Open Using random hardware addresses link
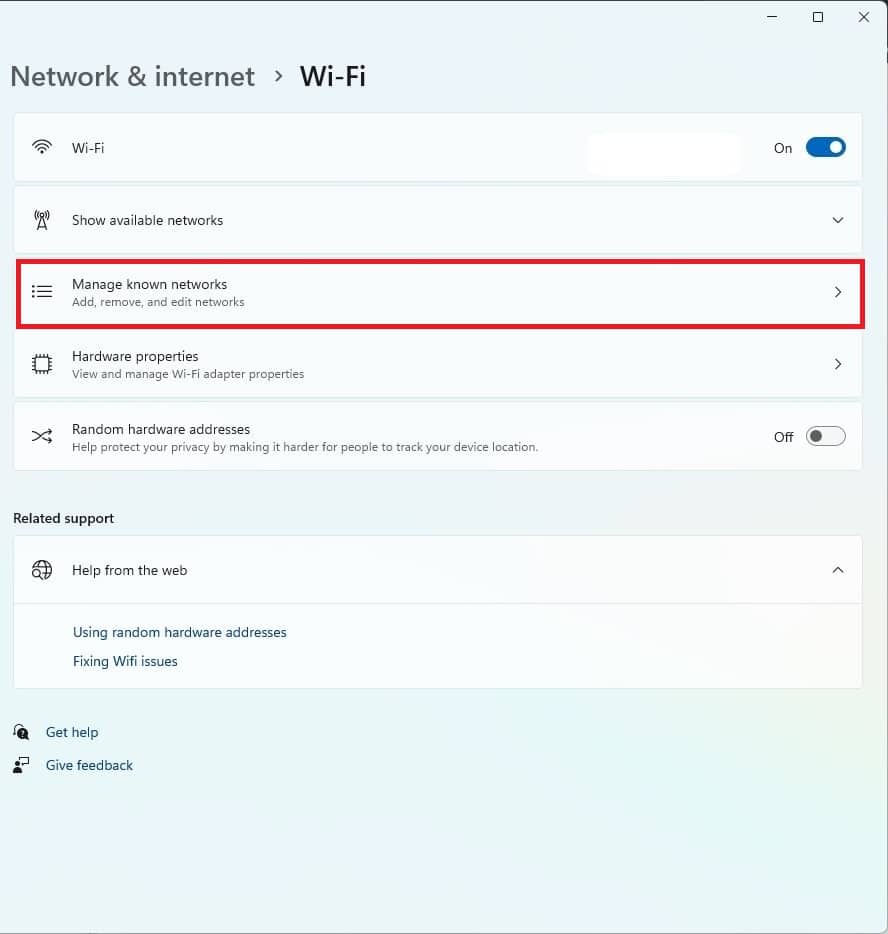The height and width of the screenshot is (934, 888). coord(180,632)
